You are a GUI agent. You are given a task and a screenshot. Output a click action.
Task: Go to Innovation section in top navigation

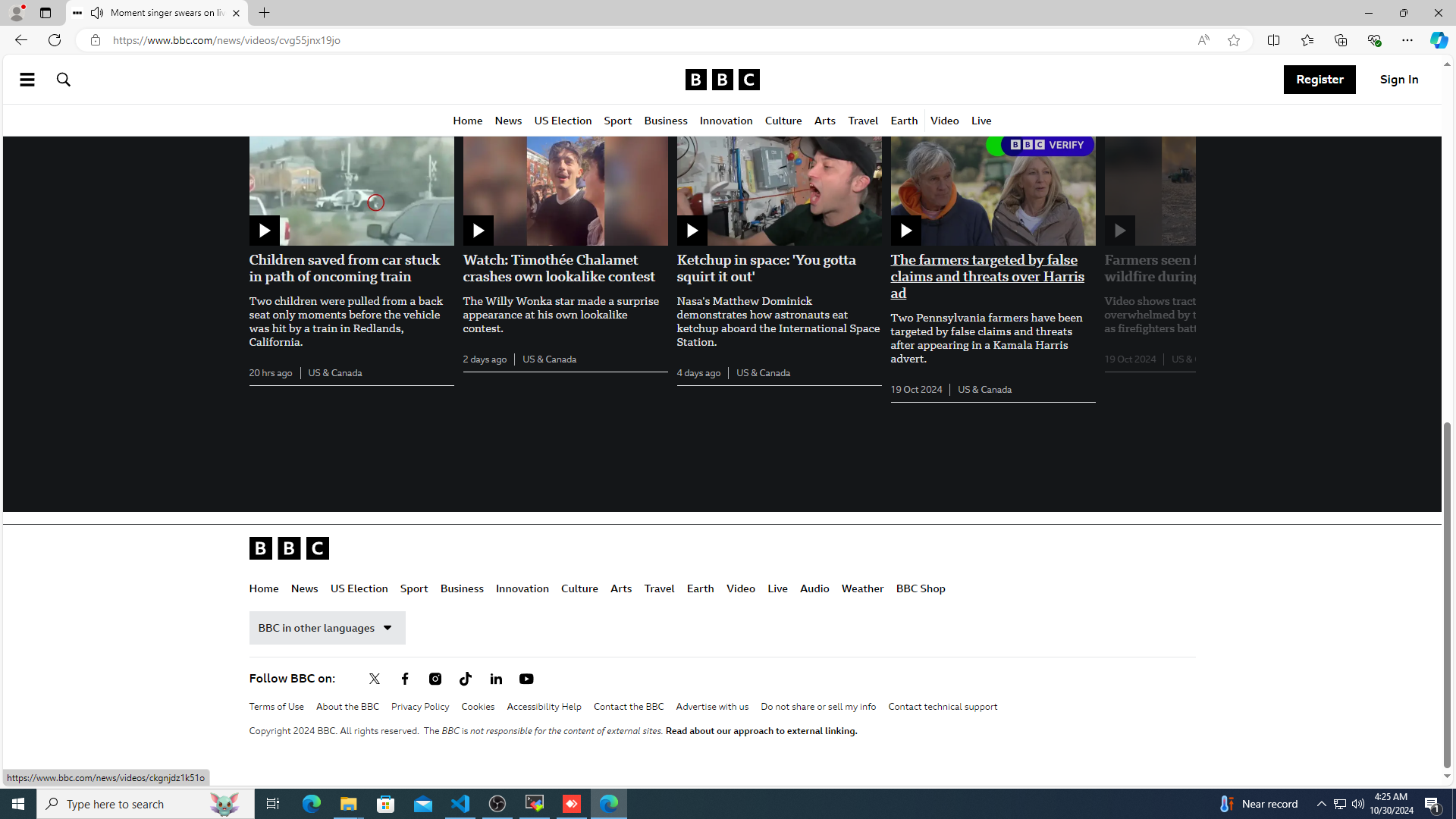tap(726, 121)
